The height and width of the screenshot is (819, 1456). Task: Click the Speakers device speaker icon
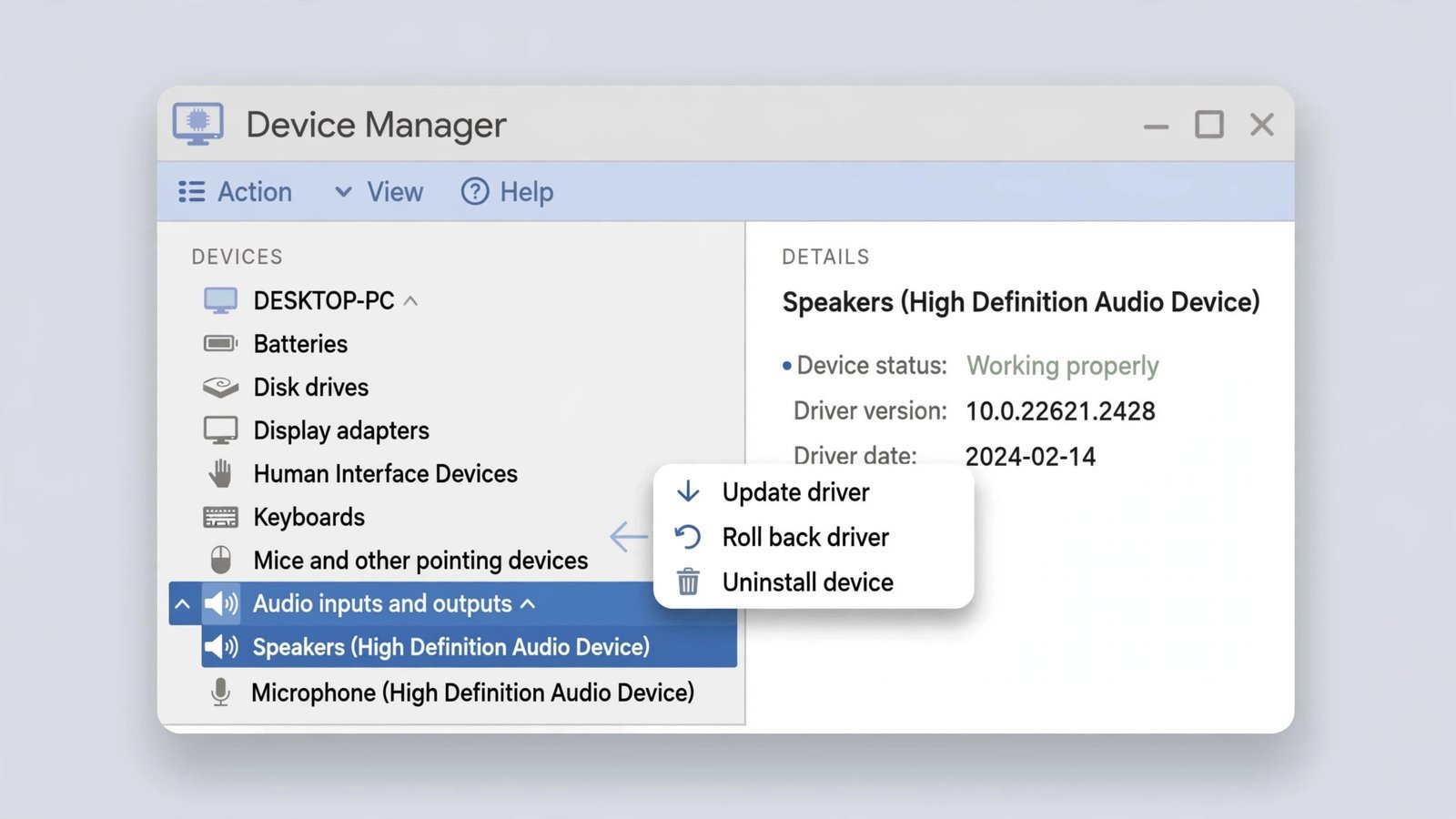point(220,647)
